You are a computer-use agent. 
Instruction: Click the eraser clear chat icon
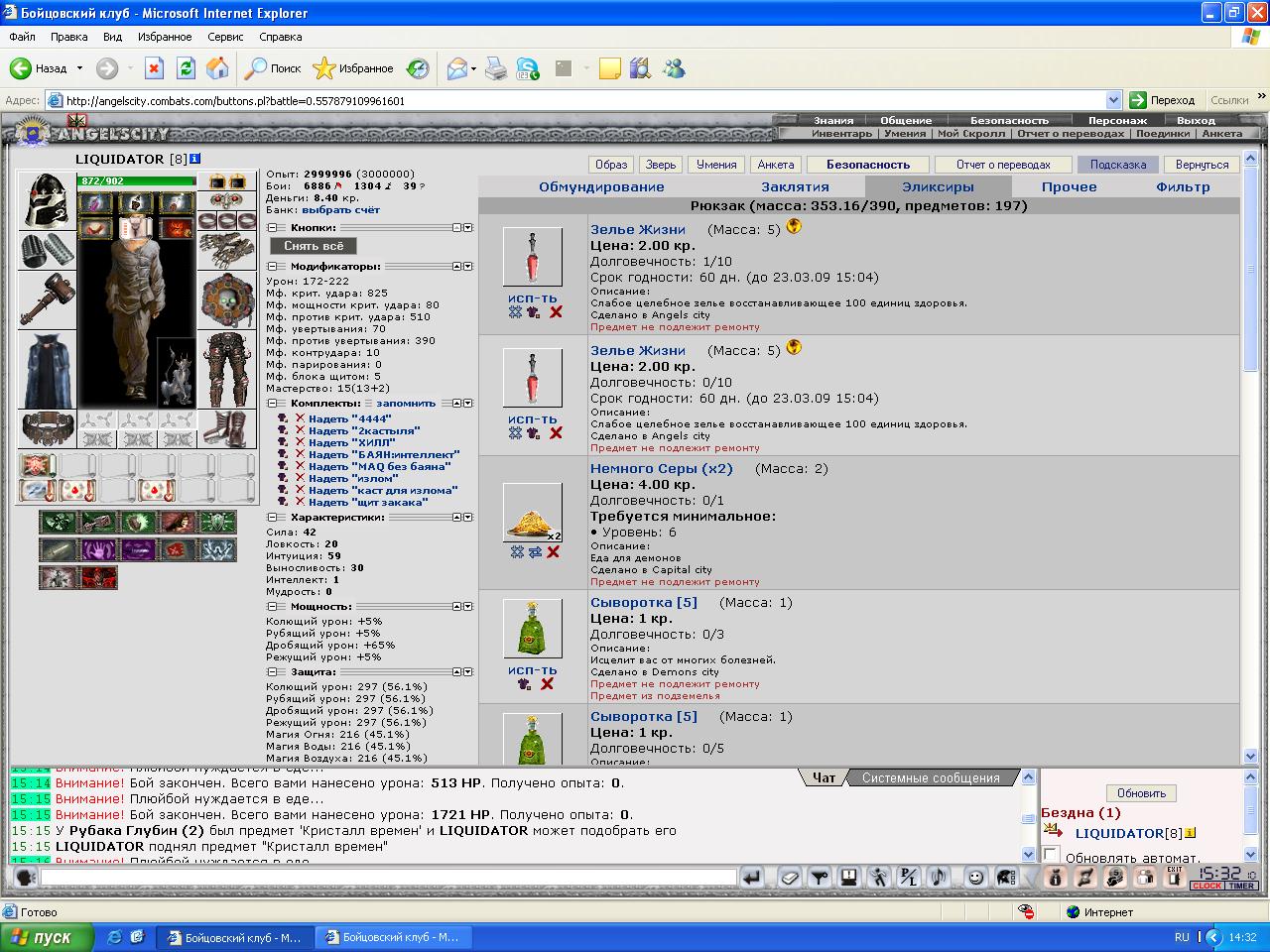pyautogui.click(x=790, y=878)
